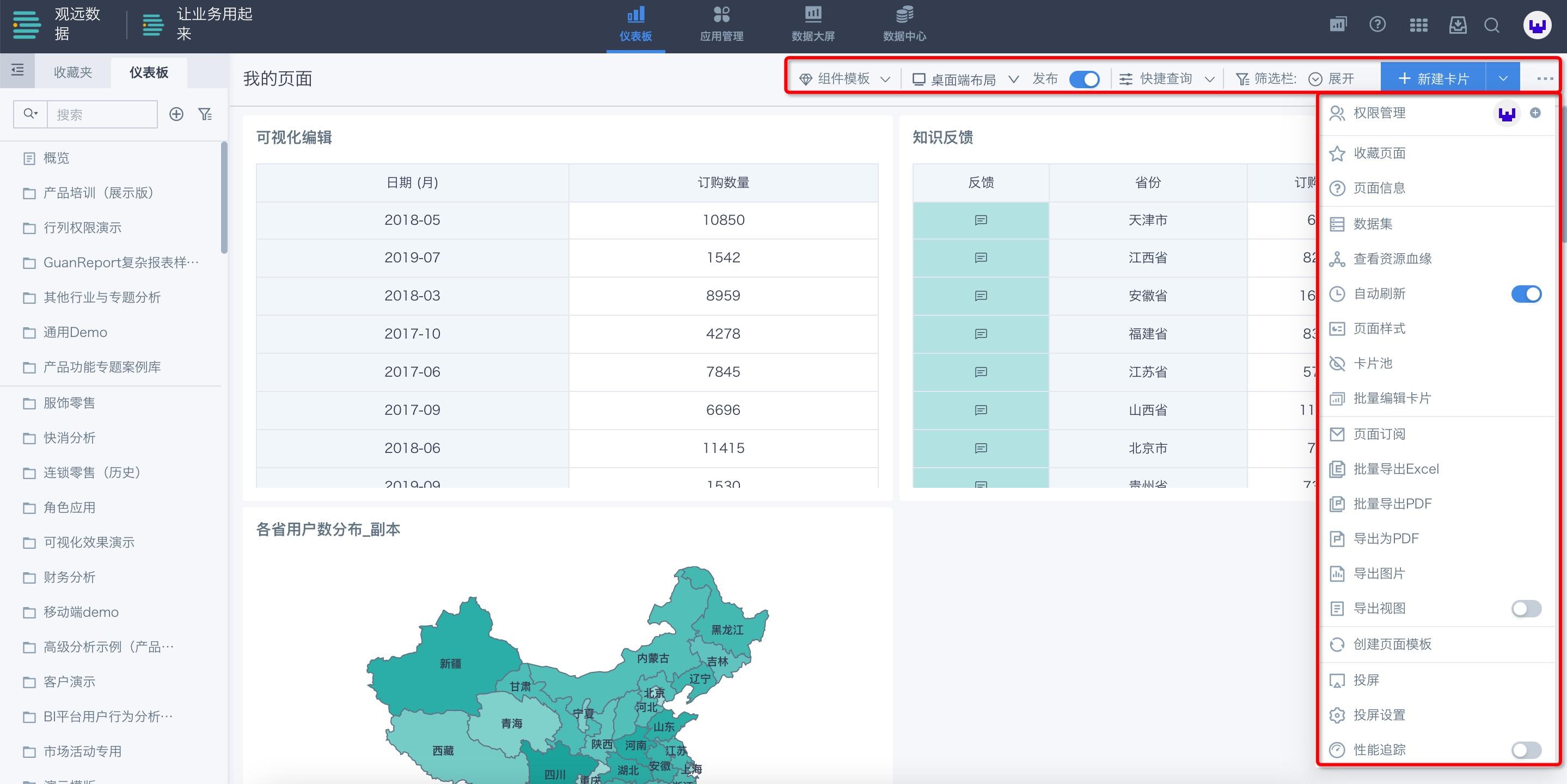Click the add folder plus icon beside search
Screen dimensions: 1567x784
(x=176, y=114)
